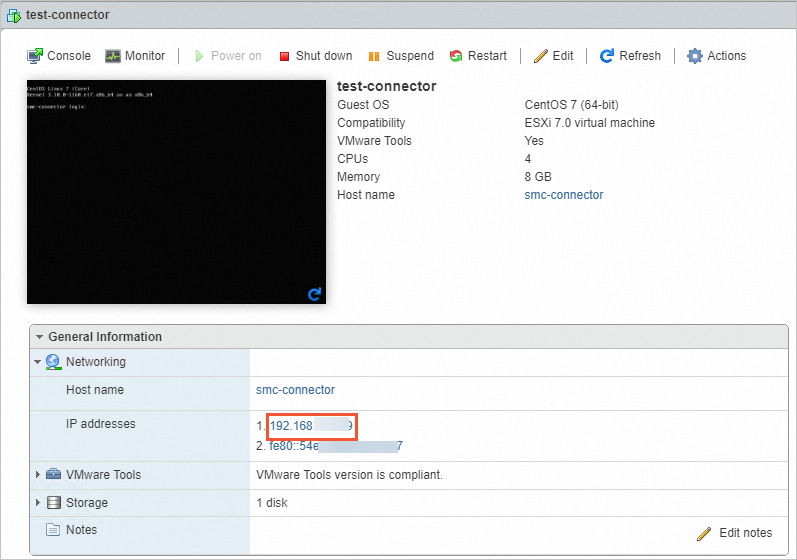
Task: Click the Networking globe icon
Action: pos(53,362)
